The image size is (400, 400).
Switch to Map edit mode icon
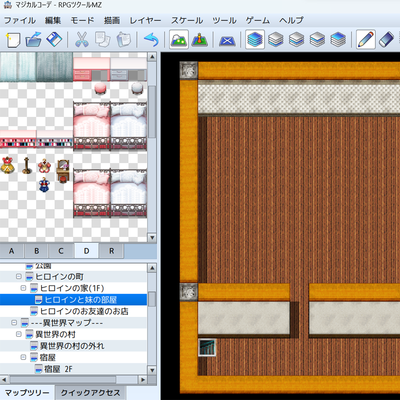179,40
